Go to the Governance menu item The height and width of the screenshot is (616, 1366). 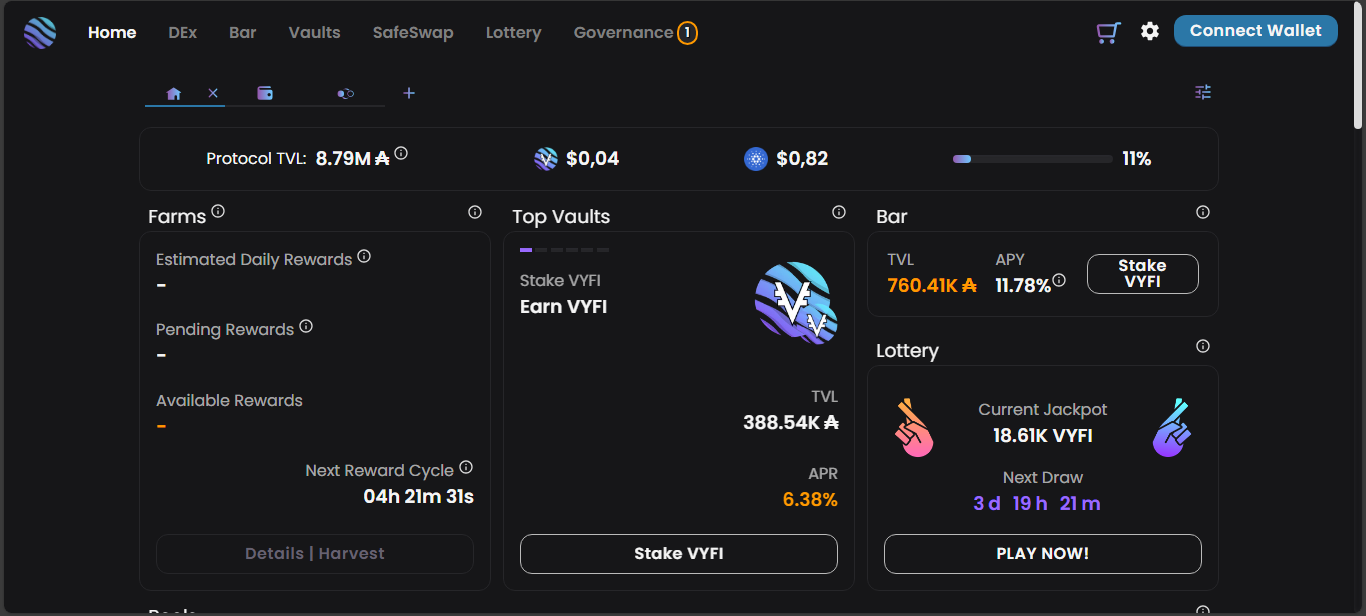point(623,33)
